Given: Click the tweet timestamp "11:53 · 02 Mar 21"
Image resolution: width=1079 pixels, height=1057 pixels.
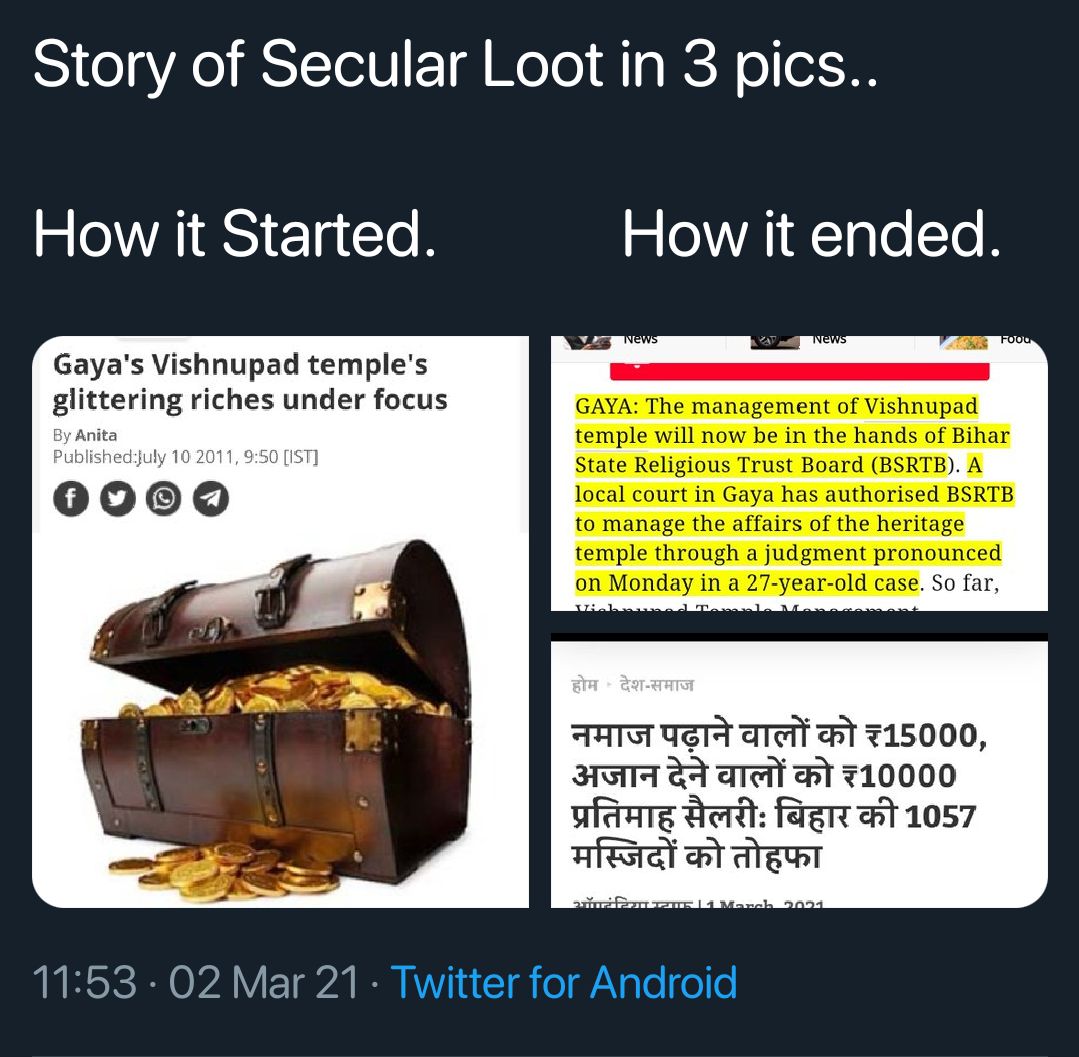Looking at the screenshot, I should [x=196, y=982].
